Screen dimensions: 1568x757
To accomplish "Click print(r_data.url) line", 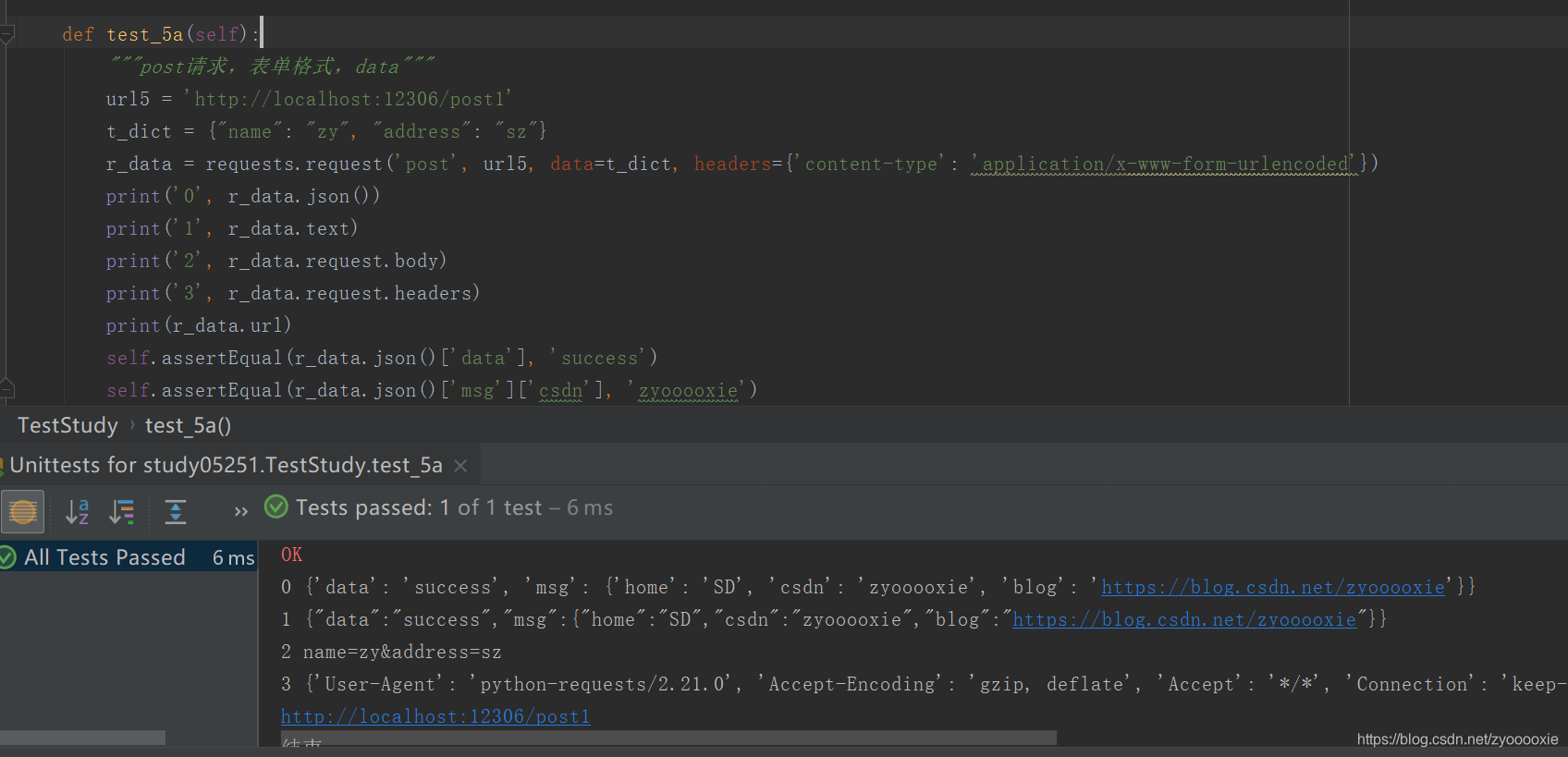I will 199,325.
